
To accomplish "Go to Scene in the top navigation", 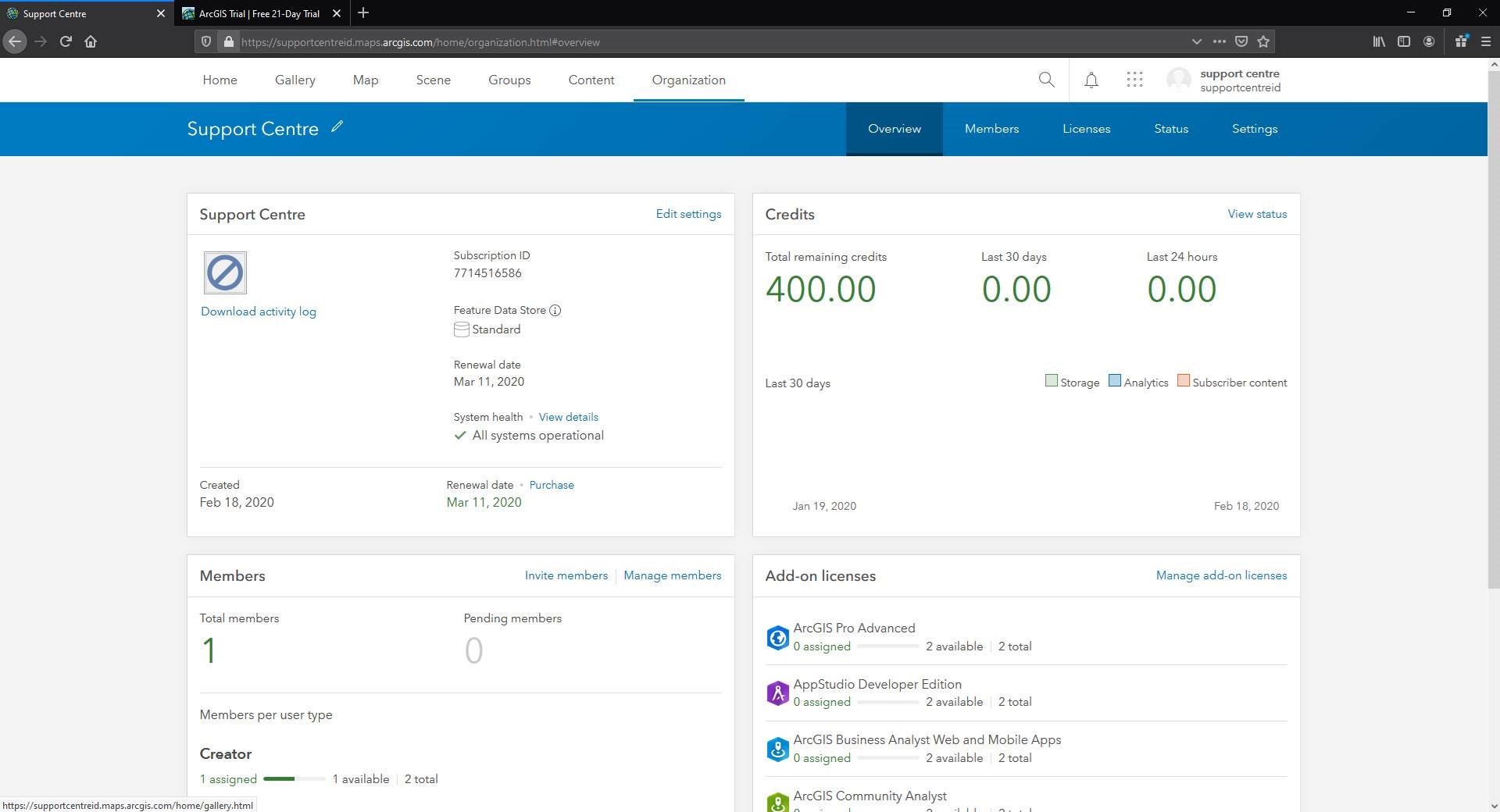I will 434,80.
